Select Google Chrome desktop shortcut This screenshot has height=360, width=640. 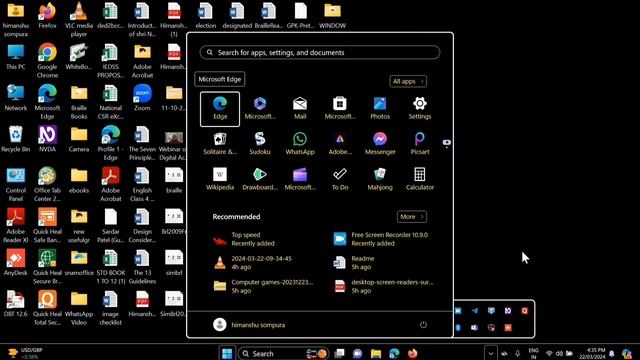47,60
